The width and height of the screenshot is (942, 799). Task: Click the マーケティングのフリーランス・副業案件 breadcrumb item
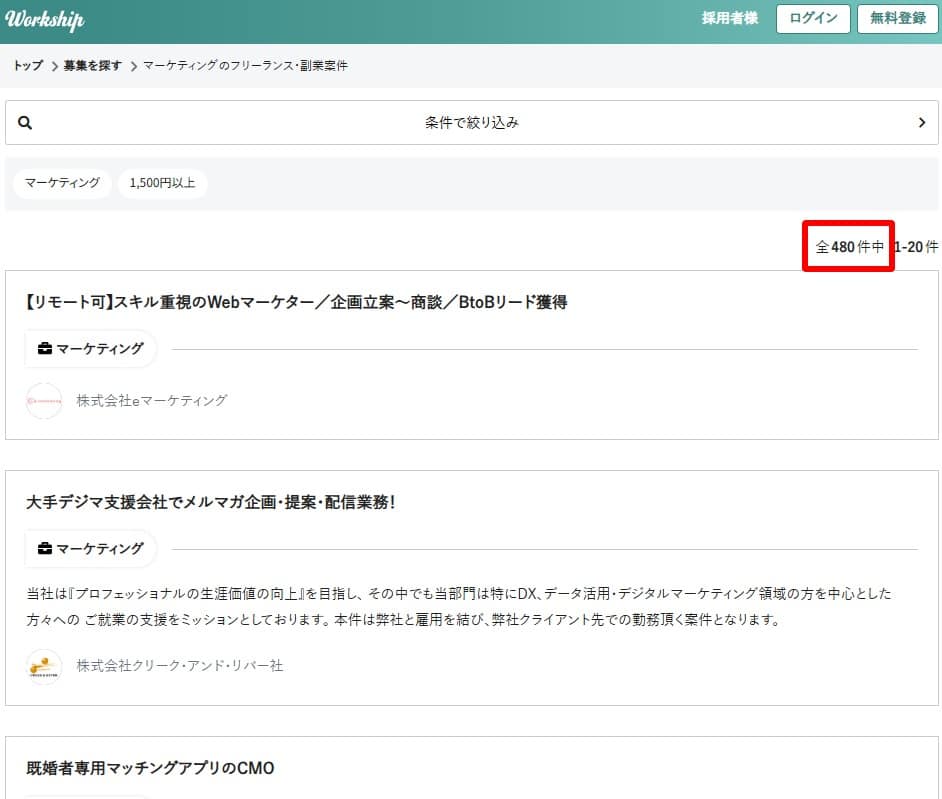coord(245,66)
